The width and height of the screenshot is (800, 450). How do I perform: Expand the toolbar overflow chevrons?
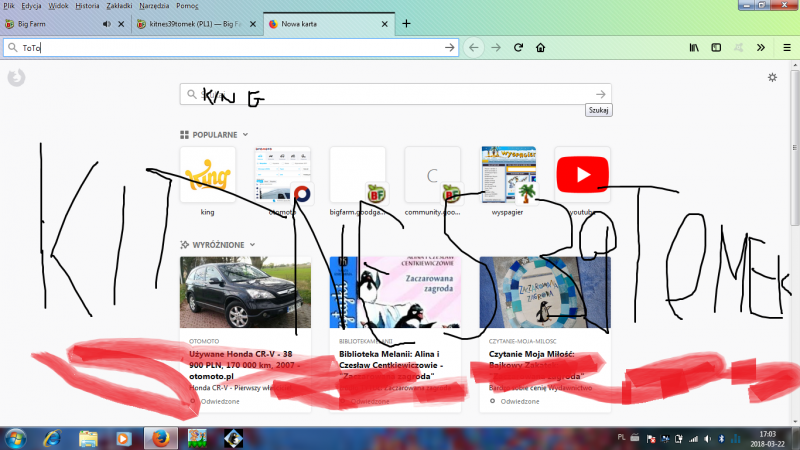click(761, 47)
